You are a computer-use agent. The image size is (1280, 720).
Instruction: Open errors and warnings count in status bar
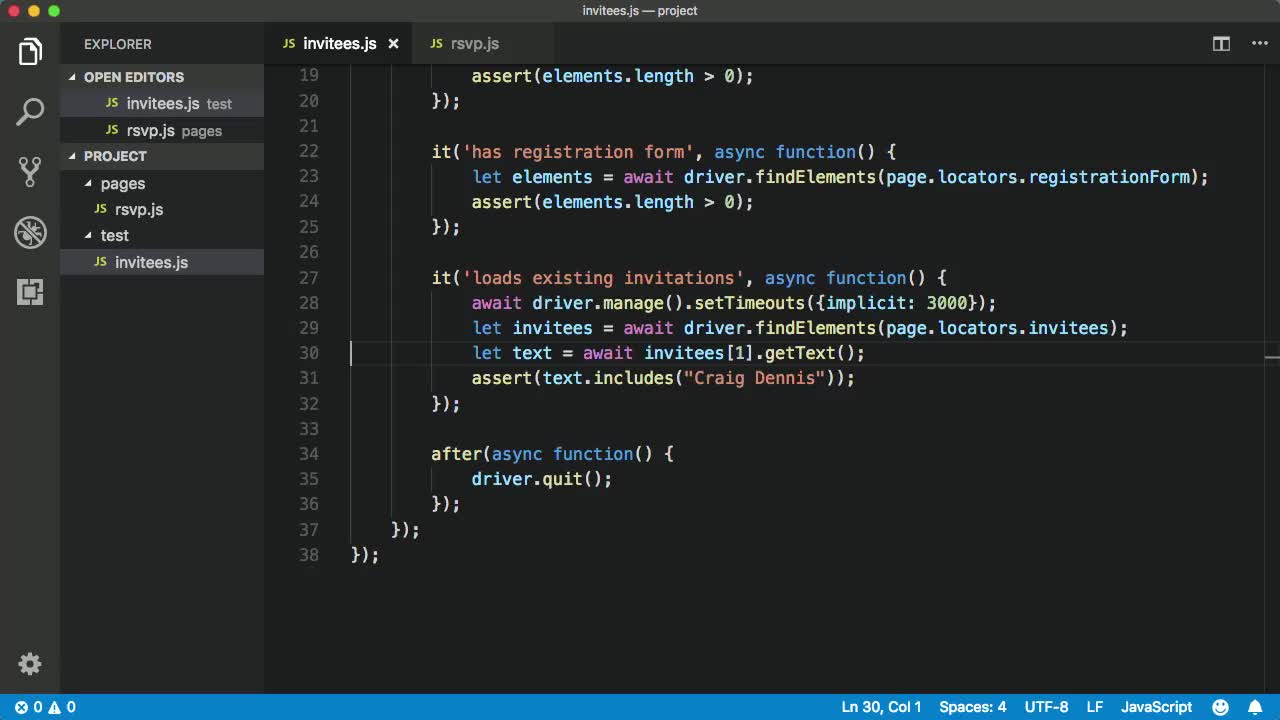pos(45,707)
